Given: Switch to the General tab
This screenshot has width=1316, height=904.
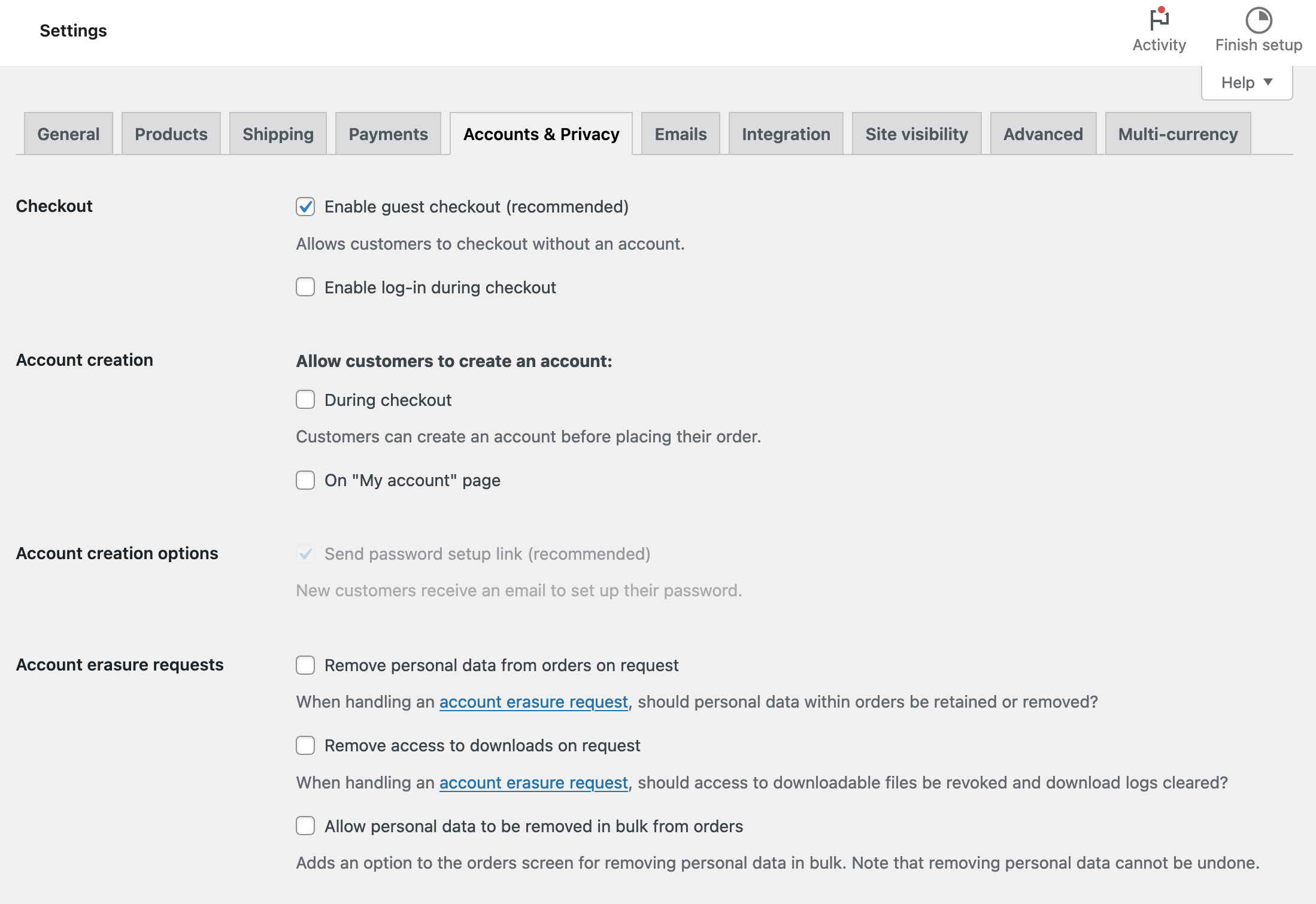Looking at the screenshot, I should click(x=68, y=134).
